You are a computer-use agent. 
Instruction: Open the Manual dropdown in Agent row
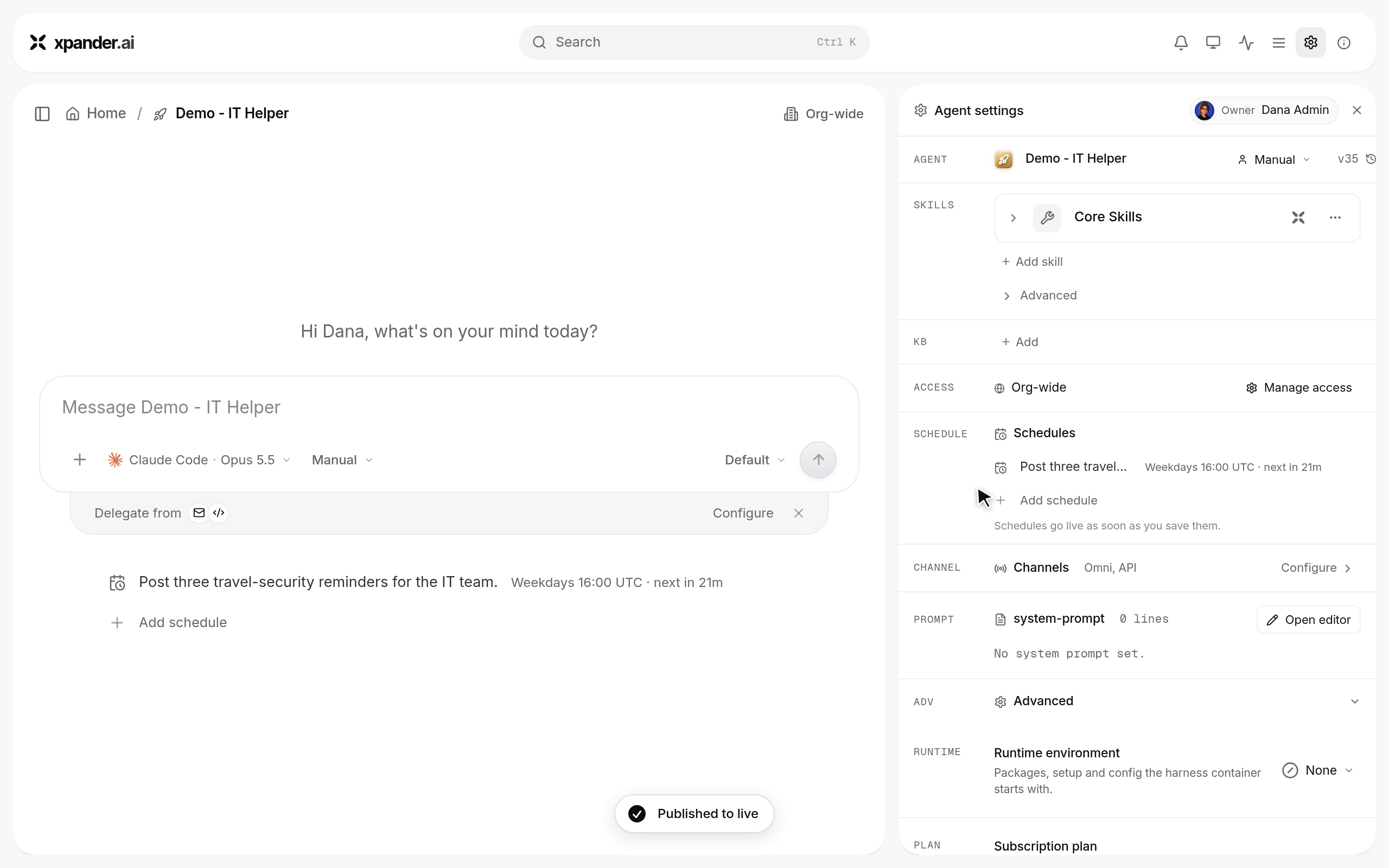(1273, 159)
